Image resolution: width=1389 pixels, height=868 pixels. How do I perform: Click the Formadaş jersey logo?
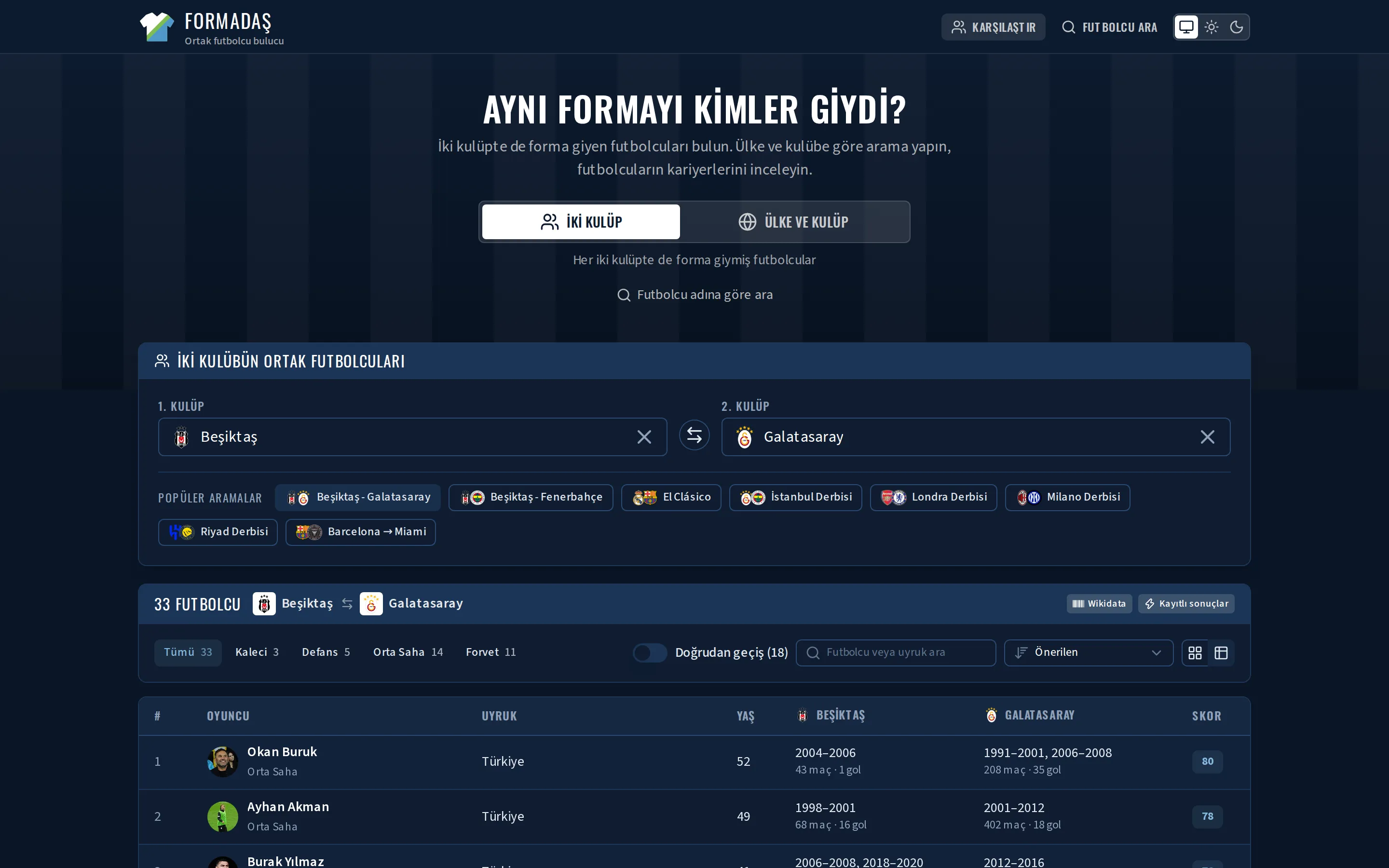point(157,27)
